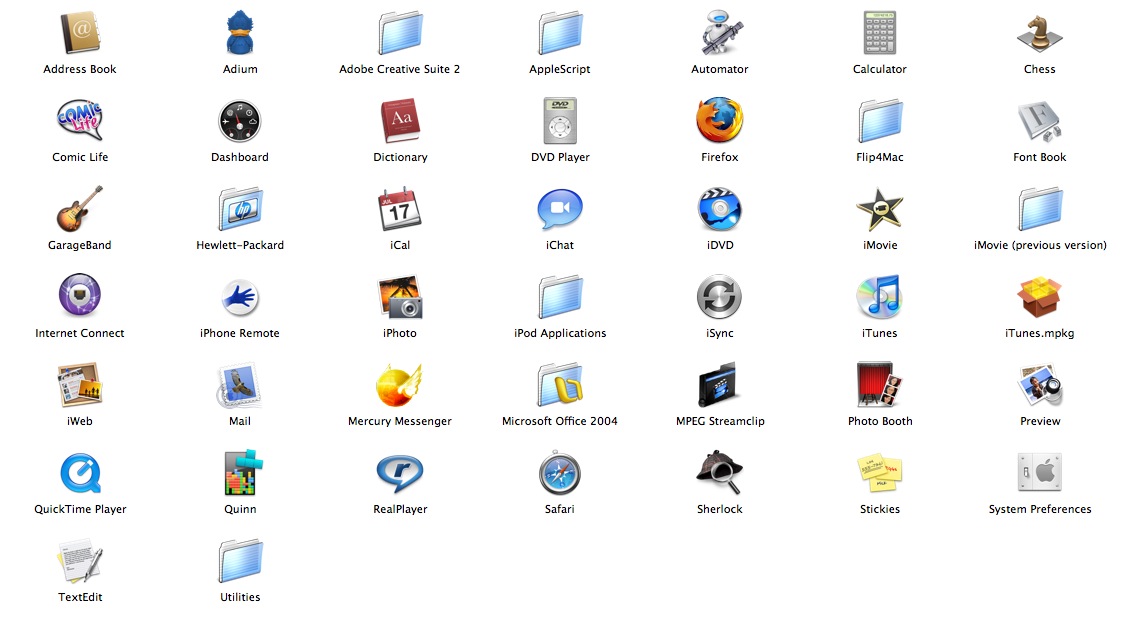Screen dimensions: 1136x623
Task: Click the "Address Book" text label
Action: [x=80, y=69]
